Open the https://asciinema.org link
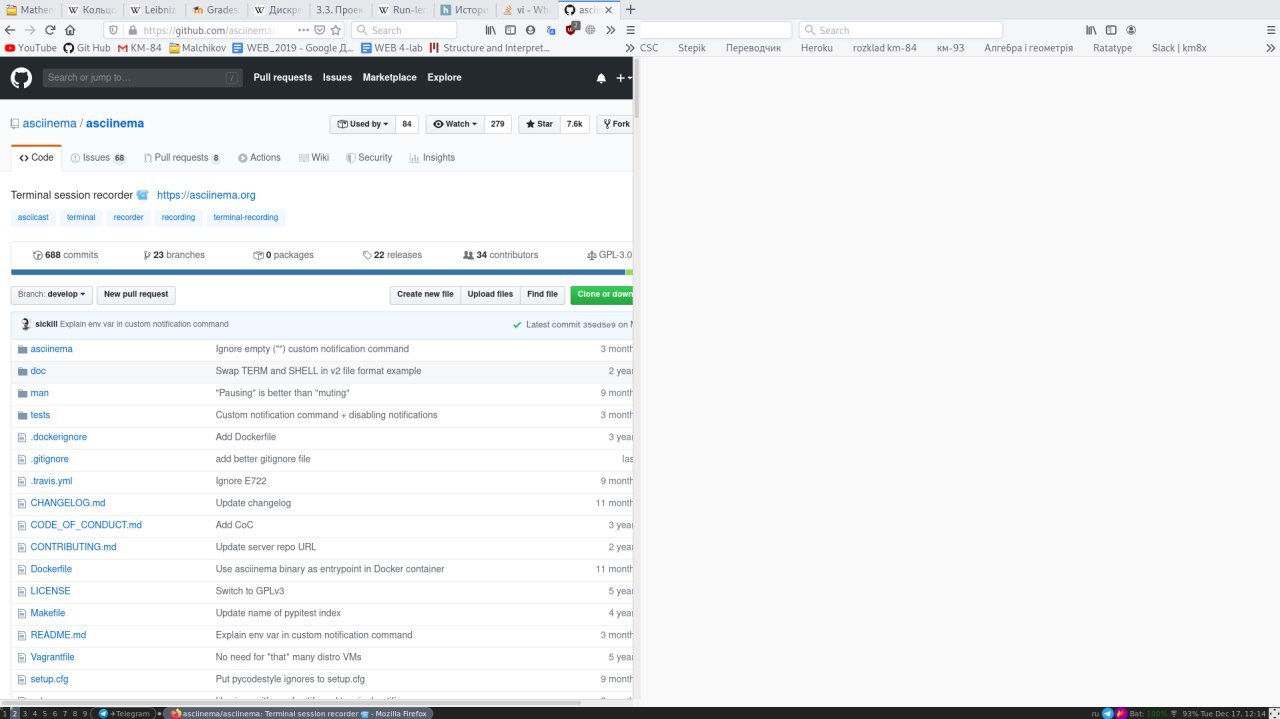This screenshot has height=719, width=1280. coord(206,195)
